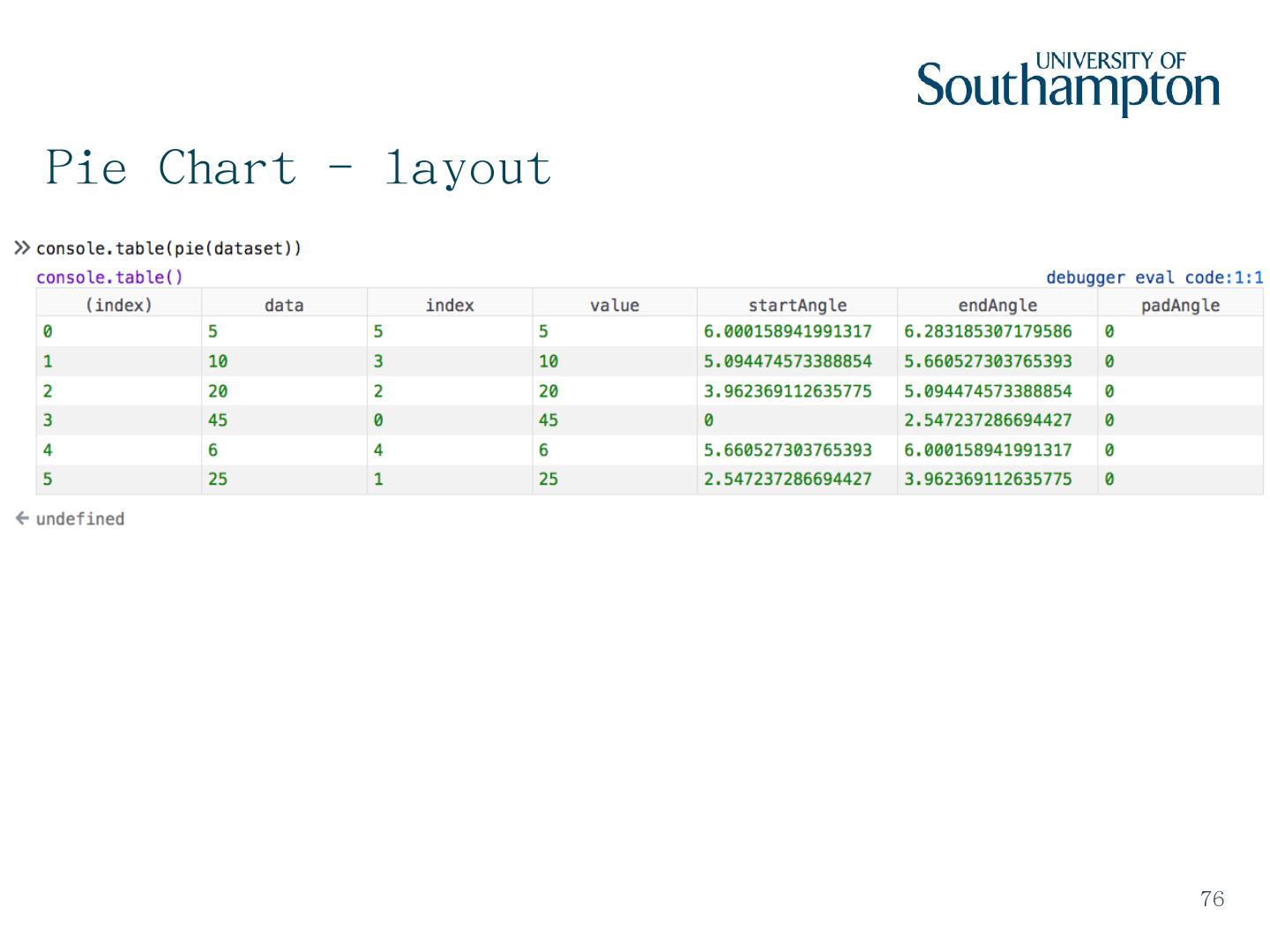Click the value column header

point(614,305)
